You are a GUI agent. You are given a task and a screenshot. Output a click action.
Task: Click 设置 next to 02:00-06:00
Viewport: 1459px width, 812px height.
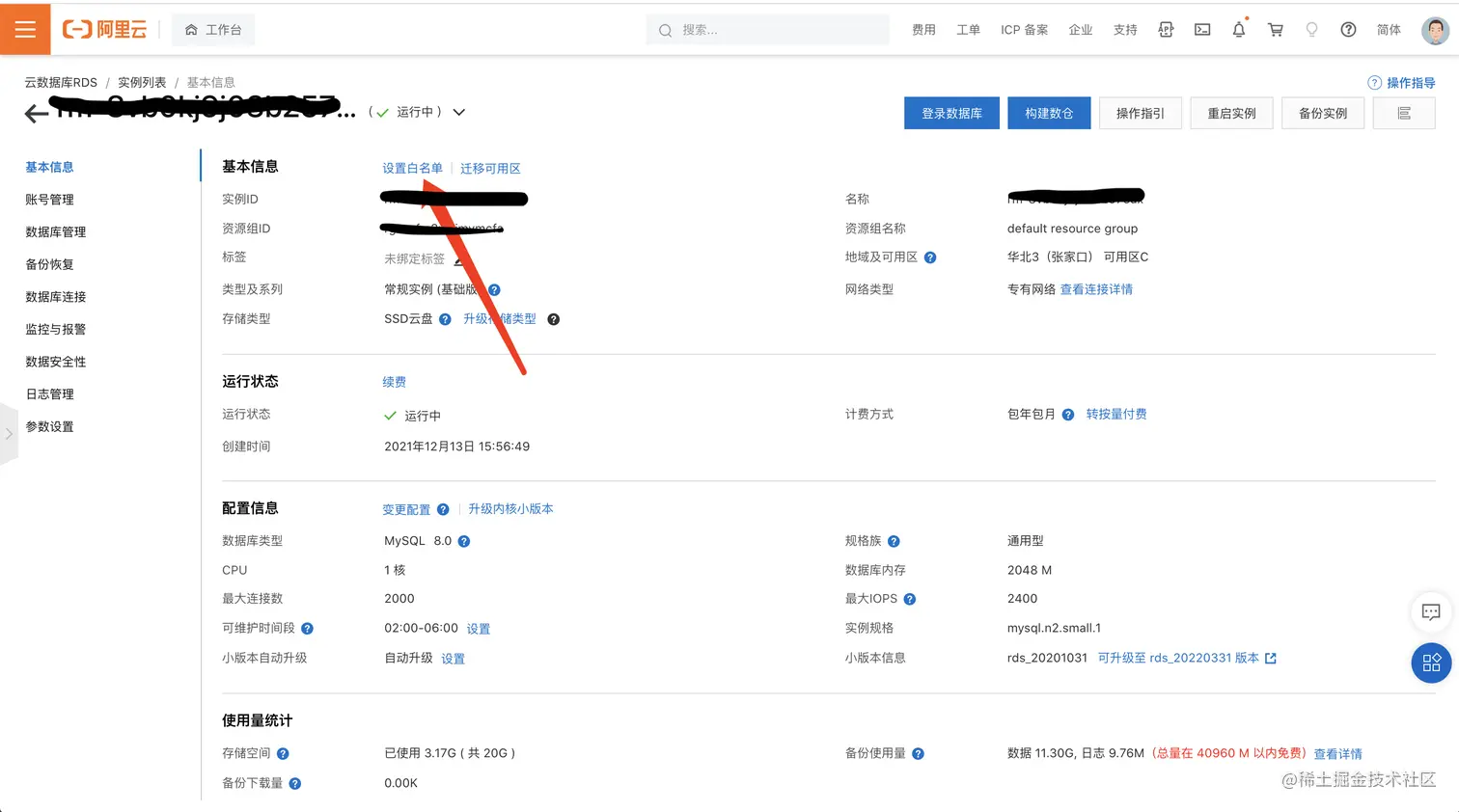(x=479, y=629)
